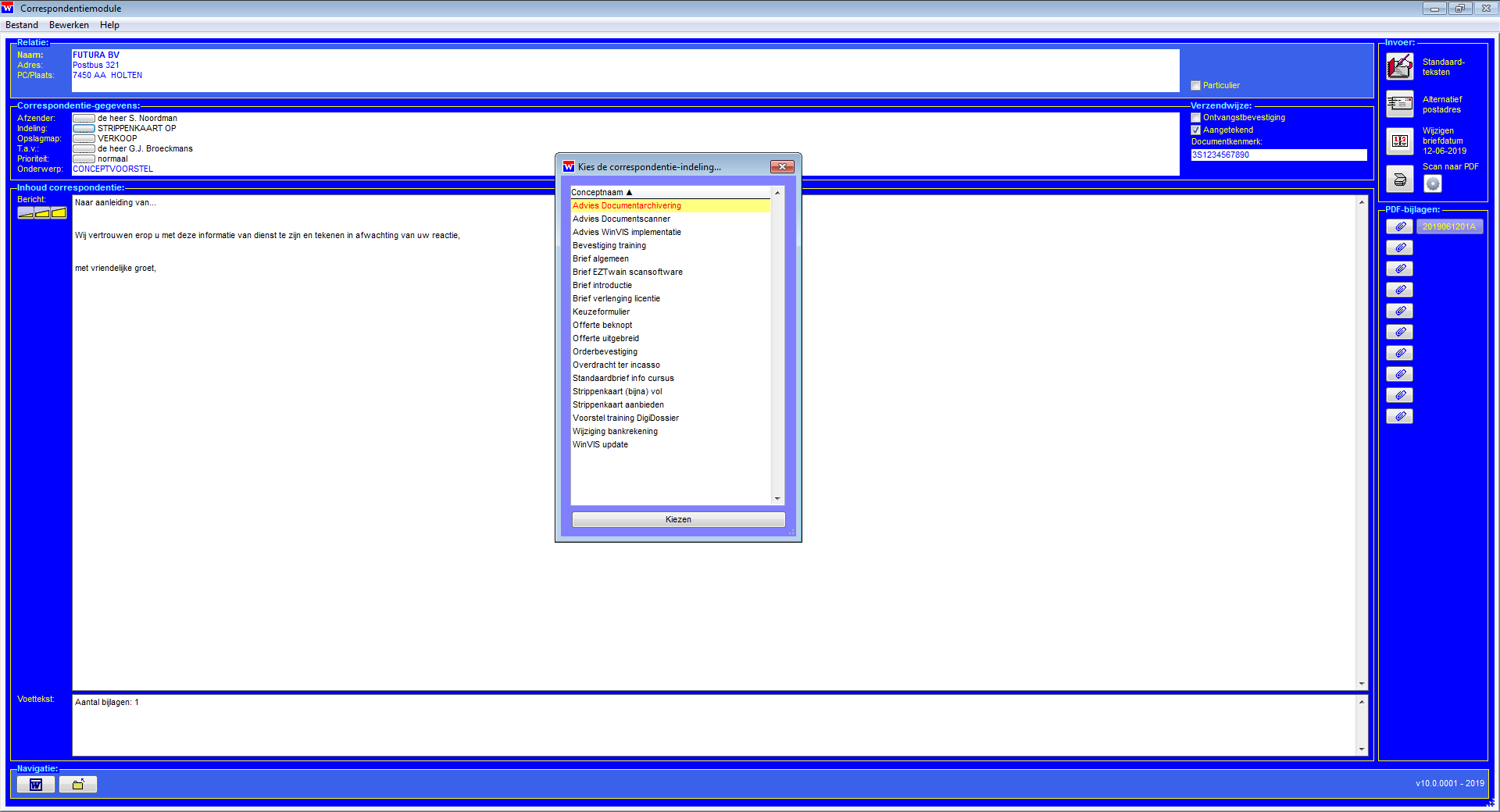Click the folder icon in Navigatie
This screenshot has height=812, width=1500.
[x=78, y=785]
